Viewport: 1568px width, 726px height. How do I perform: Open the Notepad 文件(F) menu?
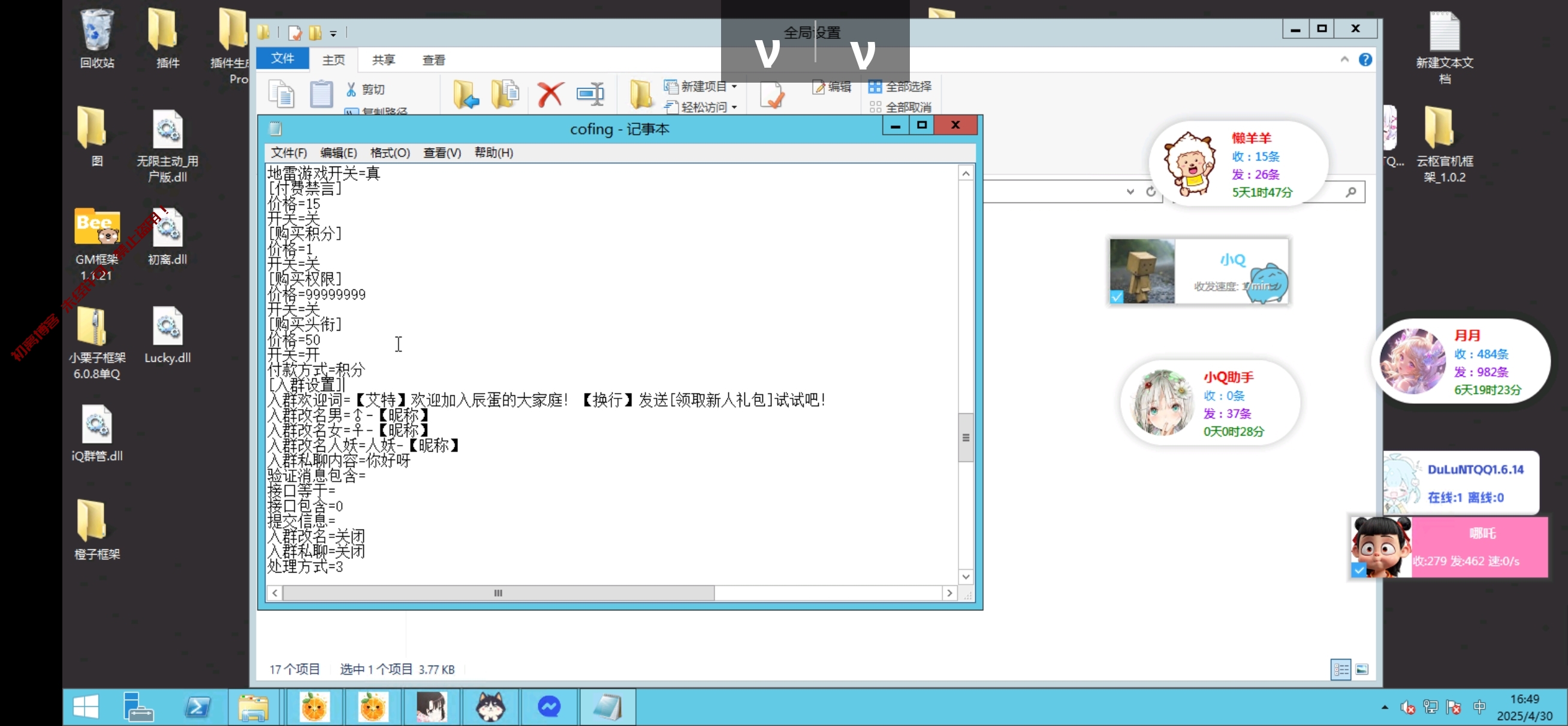[x=288, y=153]
